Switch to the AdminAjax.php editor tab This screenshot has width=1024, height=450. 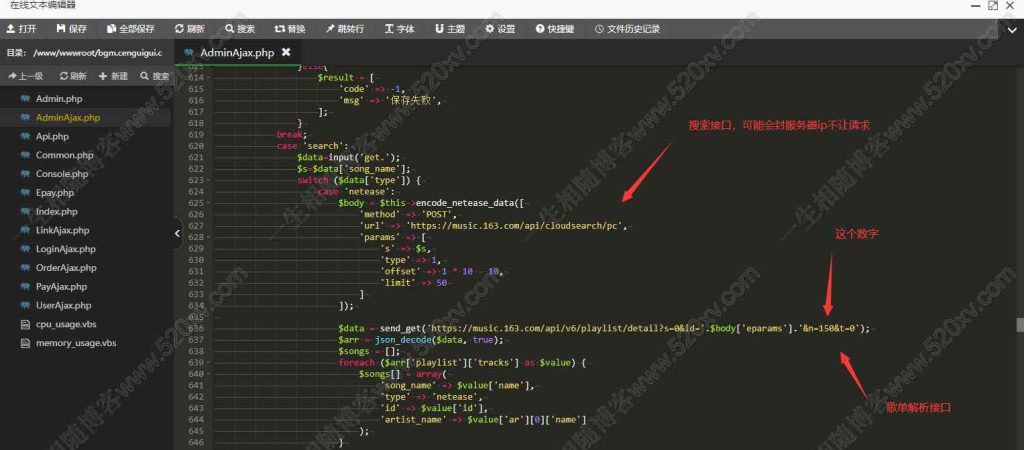pos(236,52)
